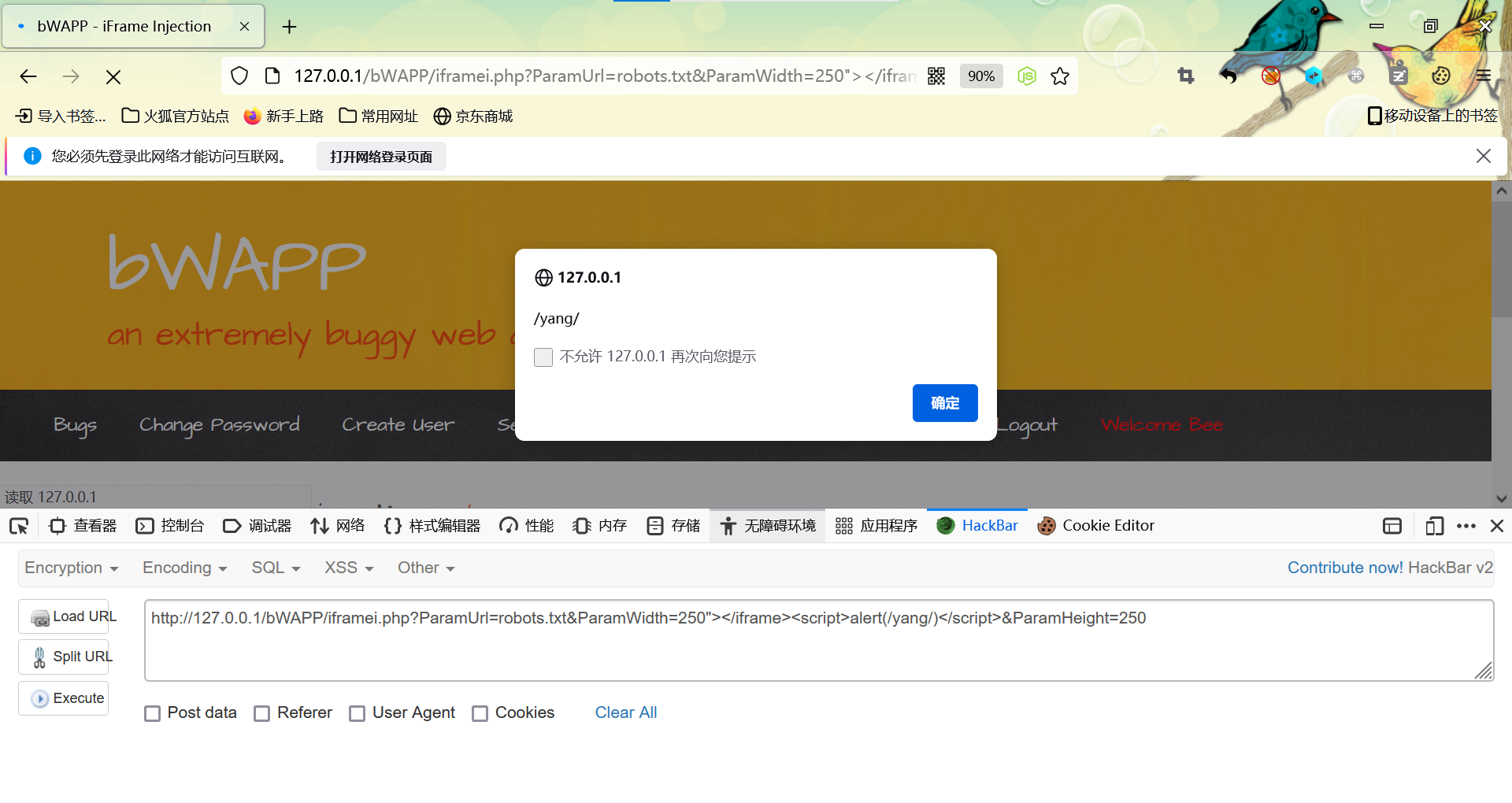Enable the Post data checkbox
This screenshot has width=1512, height=803.
pyautogui.click(x=153, y=713)
